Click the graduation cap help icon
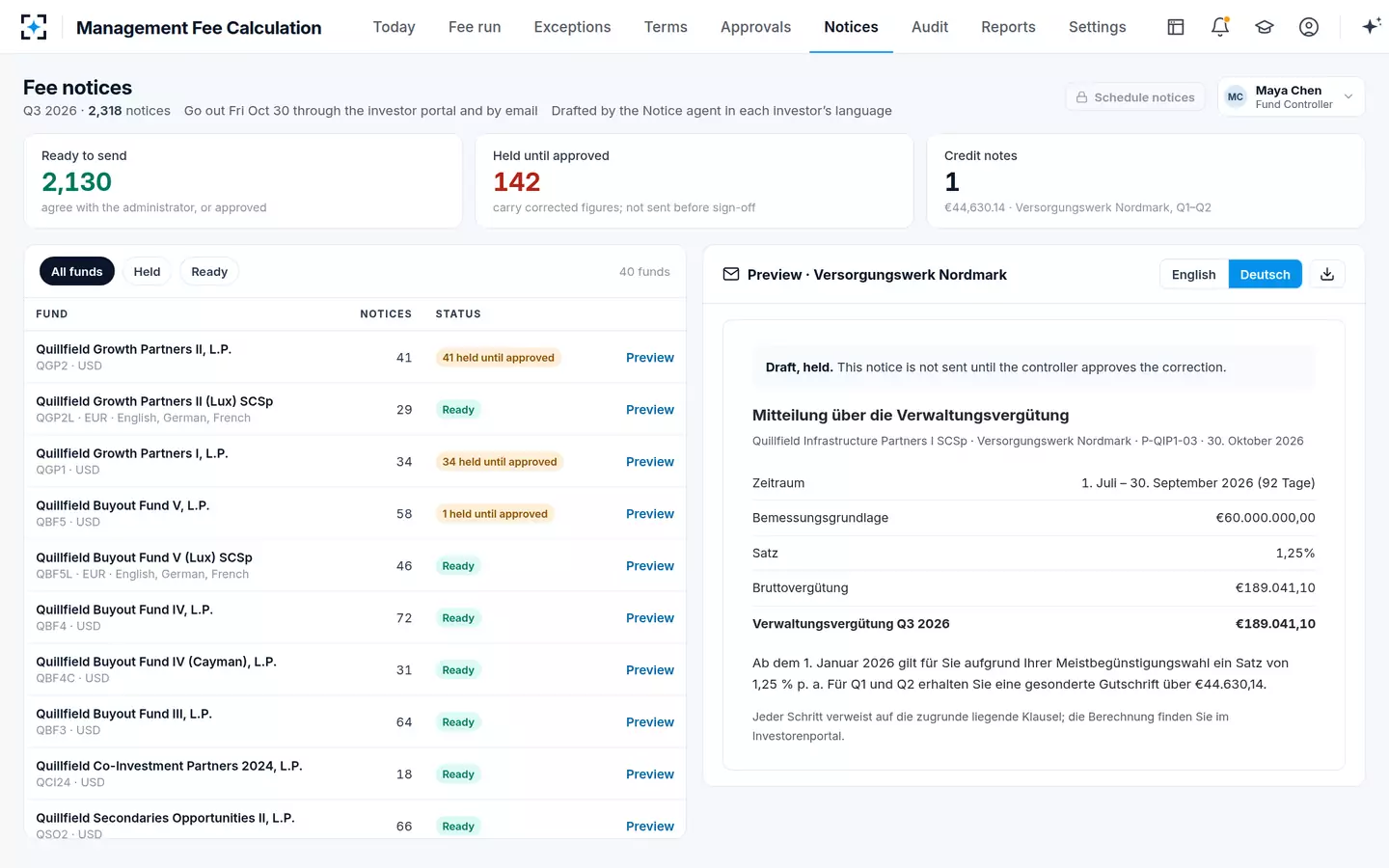 1265,27
